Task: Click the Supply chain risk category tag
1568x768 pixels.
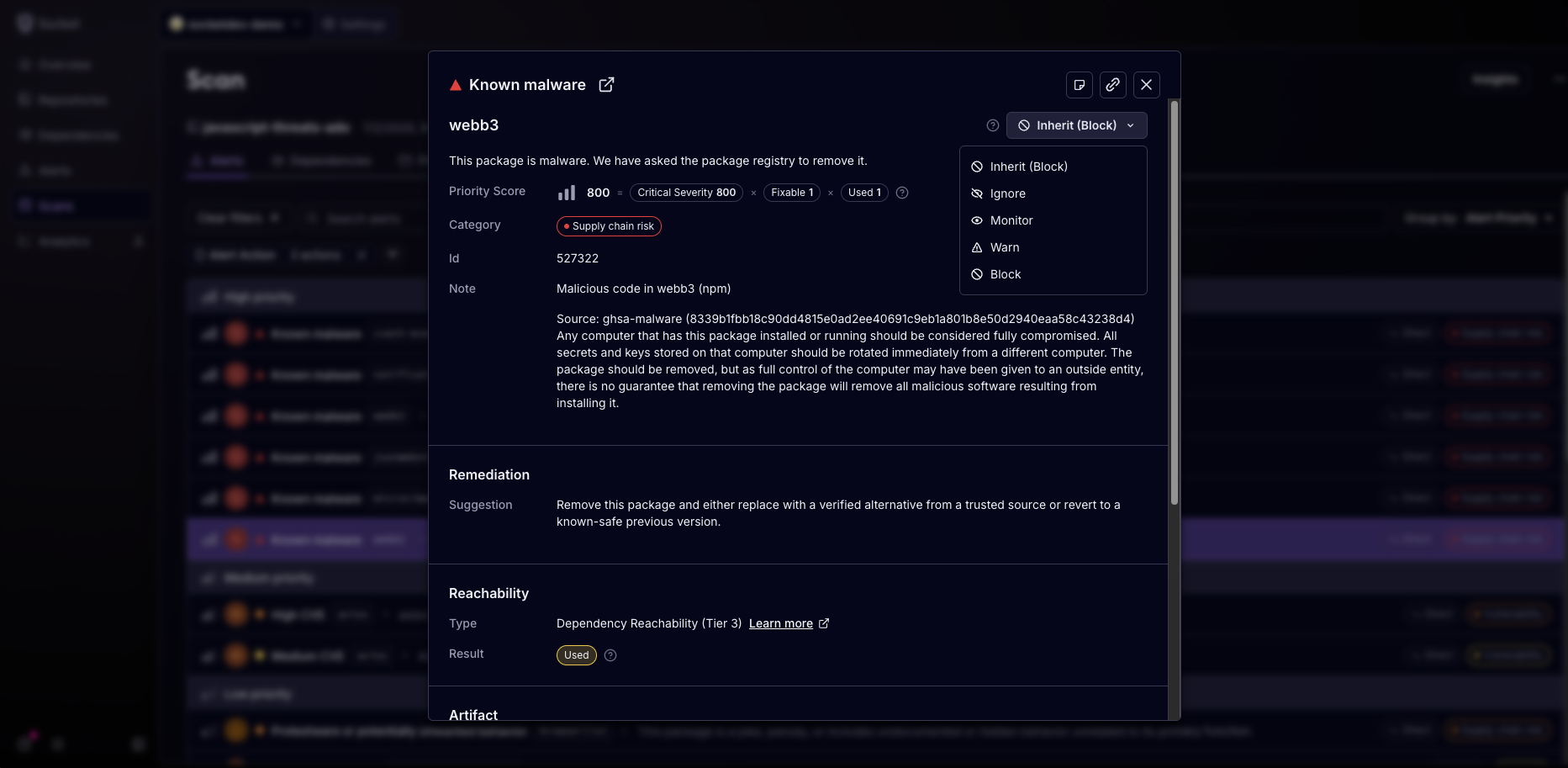Action: 609,226
